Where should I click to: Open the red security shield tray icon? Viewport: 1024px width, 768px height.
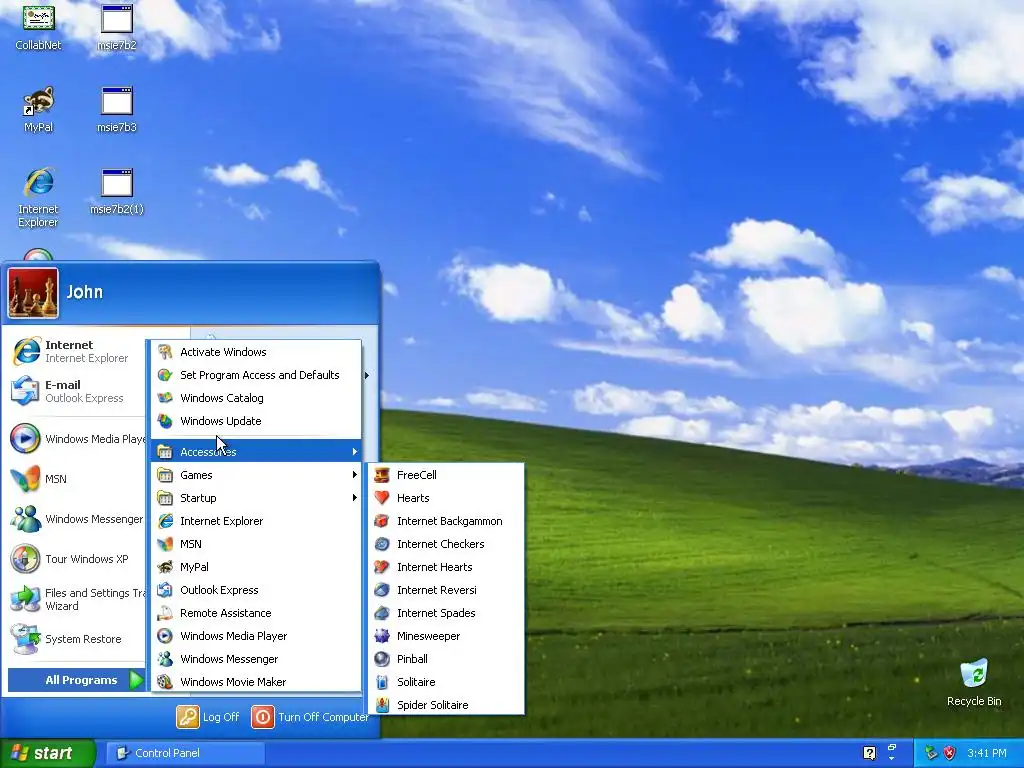click(950, 753)
